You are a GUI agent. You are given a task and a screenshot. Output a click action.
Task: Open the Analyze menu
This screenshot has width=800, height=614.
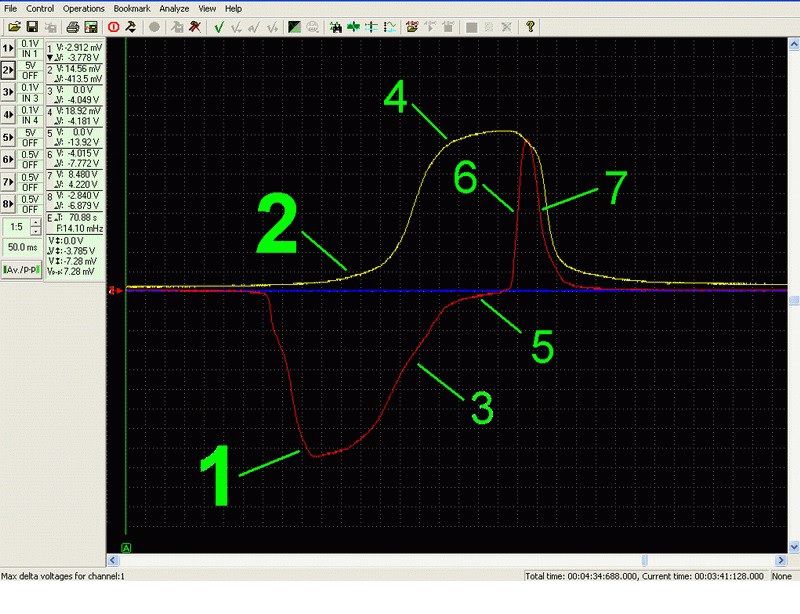tap(174, 9)
